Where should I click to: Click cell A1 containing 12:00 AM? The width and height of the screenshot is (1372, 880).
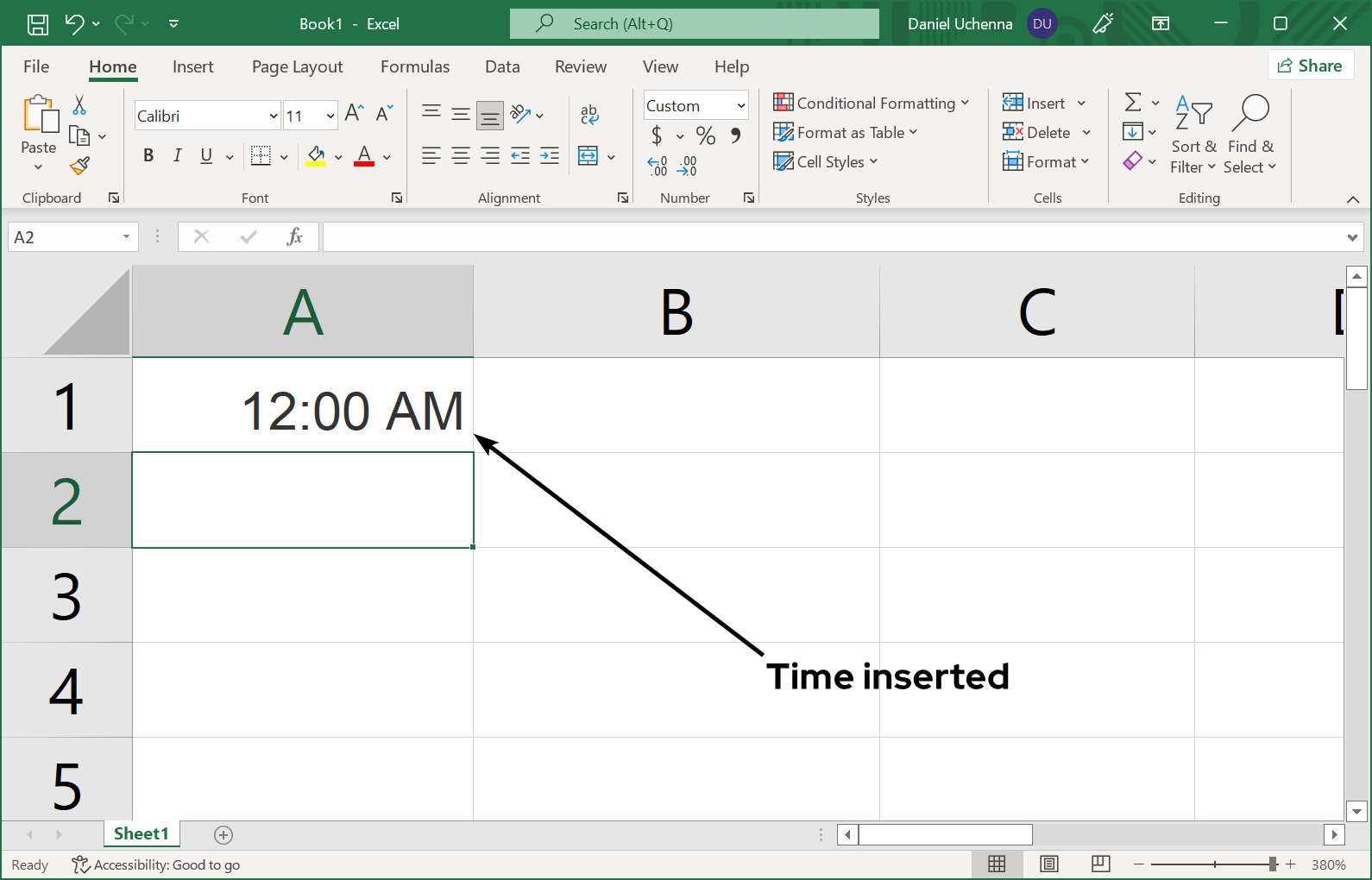coord(302,405)
